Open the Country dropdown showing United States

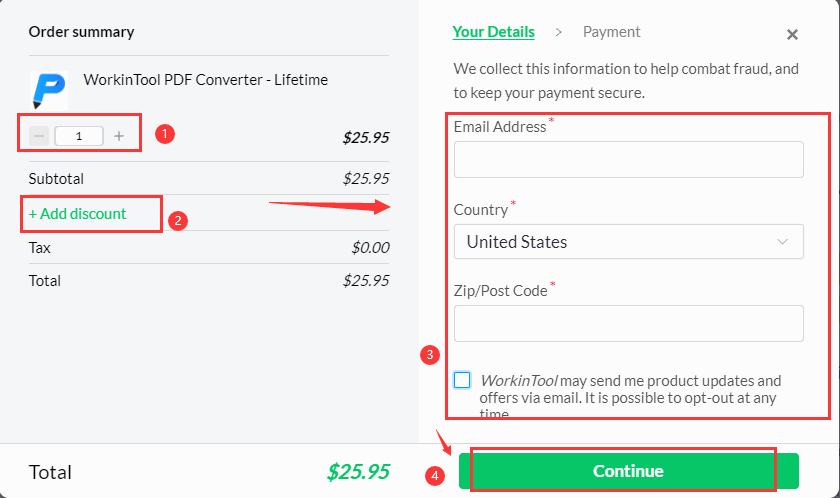pos(628,242)
